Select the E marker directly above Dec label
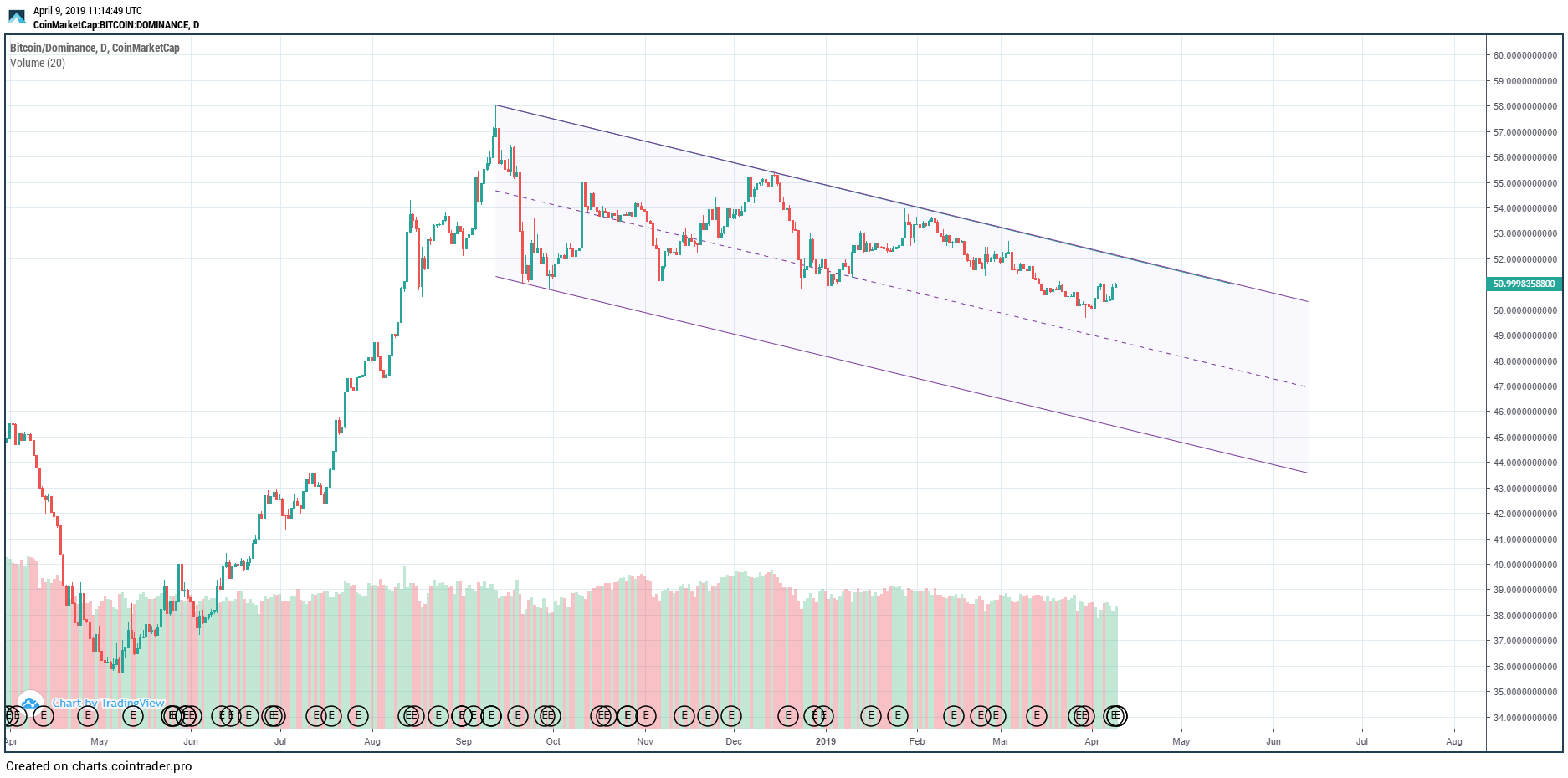This screenshot has height=778, width=1568. point(731,716)
